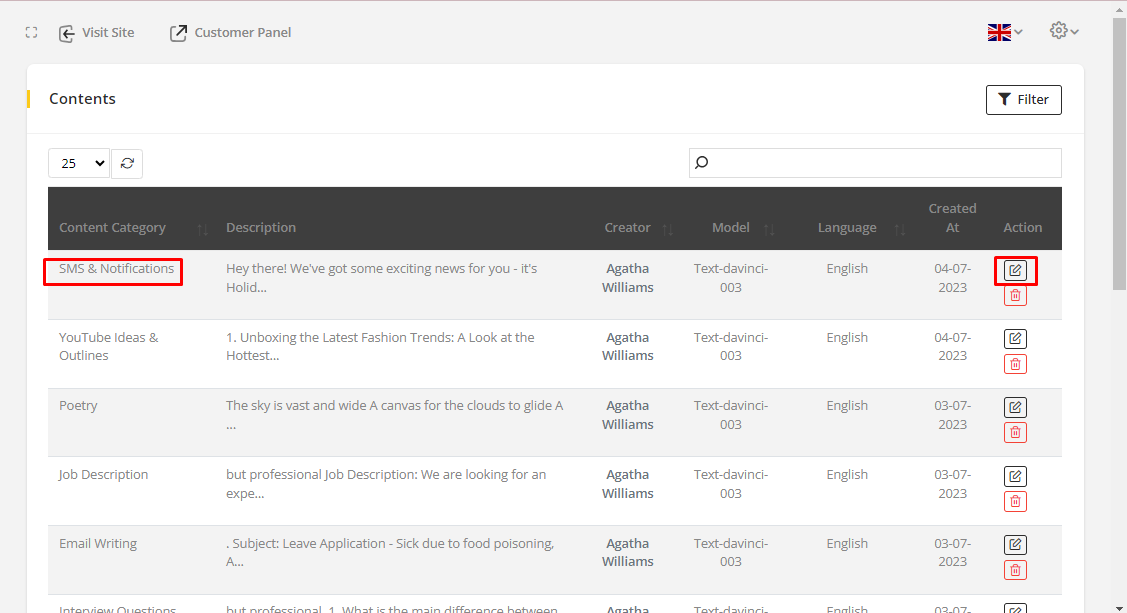The image size is (1127, 613).
Task: Click the refresh table icon
Action: click(x=127, y=163)
